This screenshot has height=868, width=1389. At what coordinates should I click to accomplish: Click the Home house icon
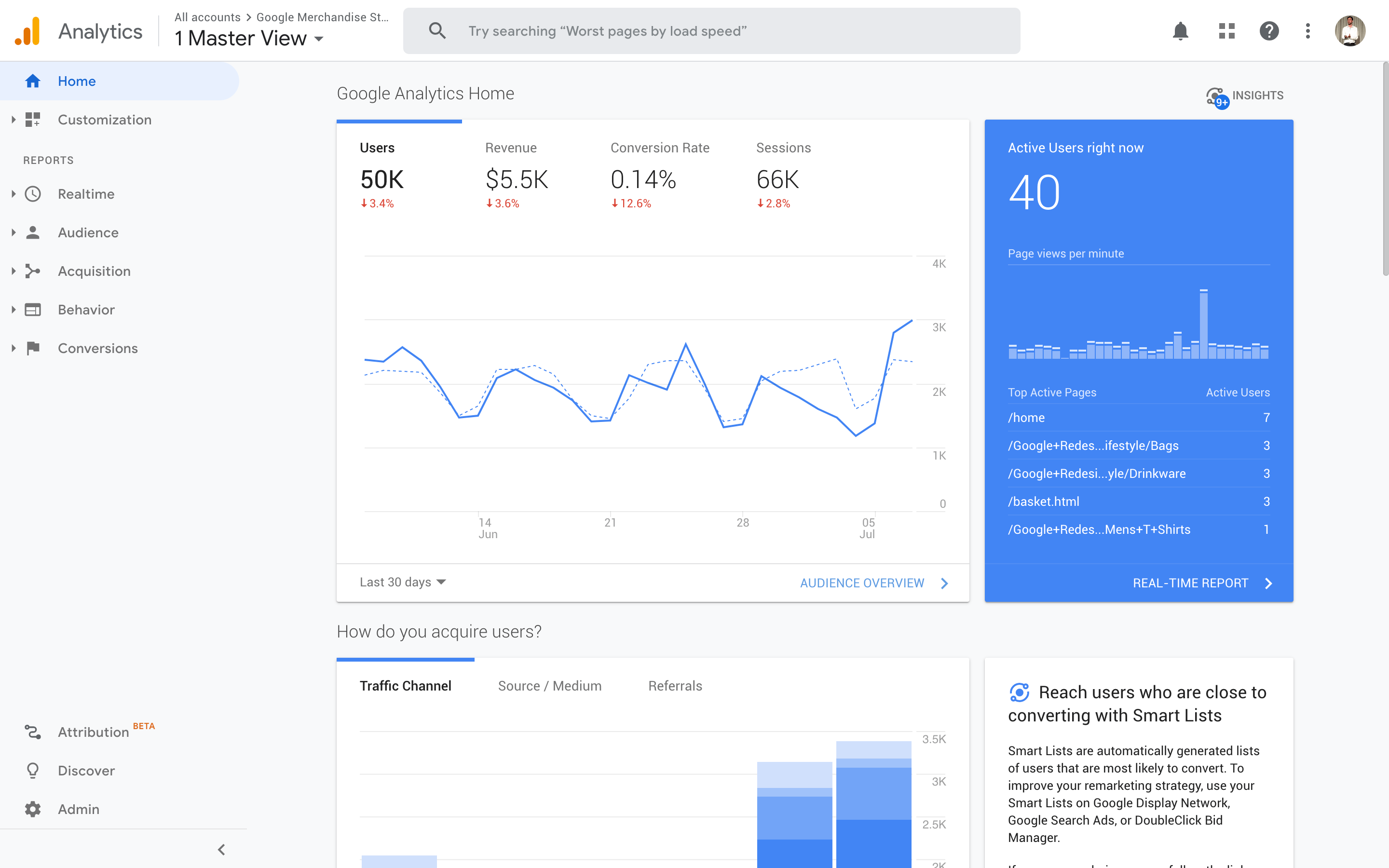coord(33,81)
